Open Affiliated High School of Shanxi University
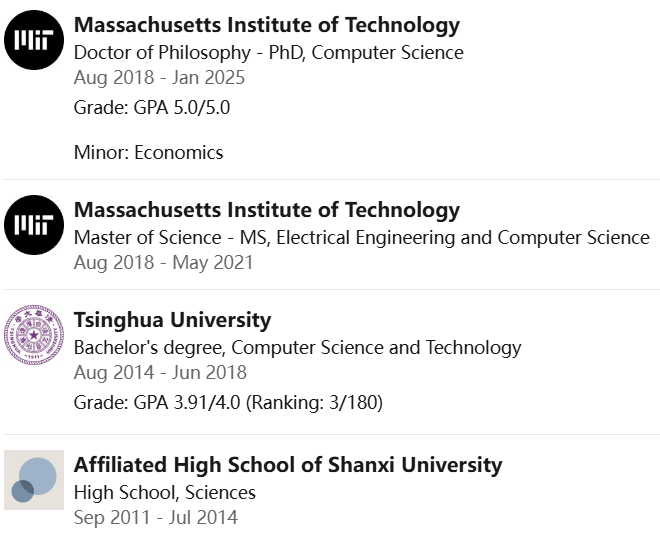This screenshot has height=540, width=660. tap(288, 465)
